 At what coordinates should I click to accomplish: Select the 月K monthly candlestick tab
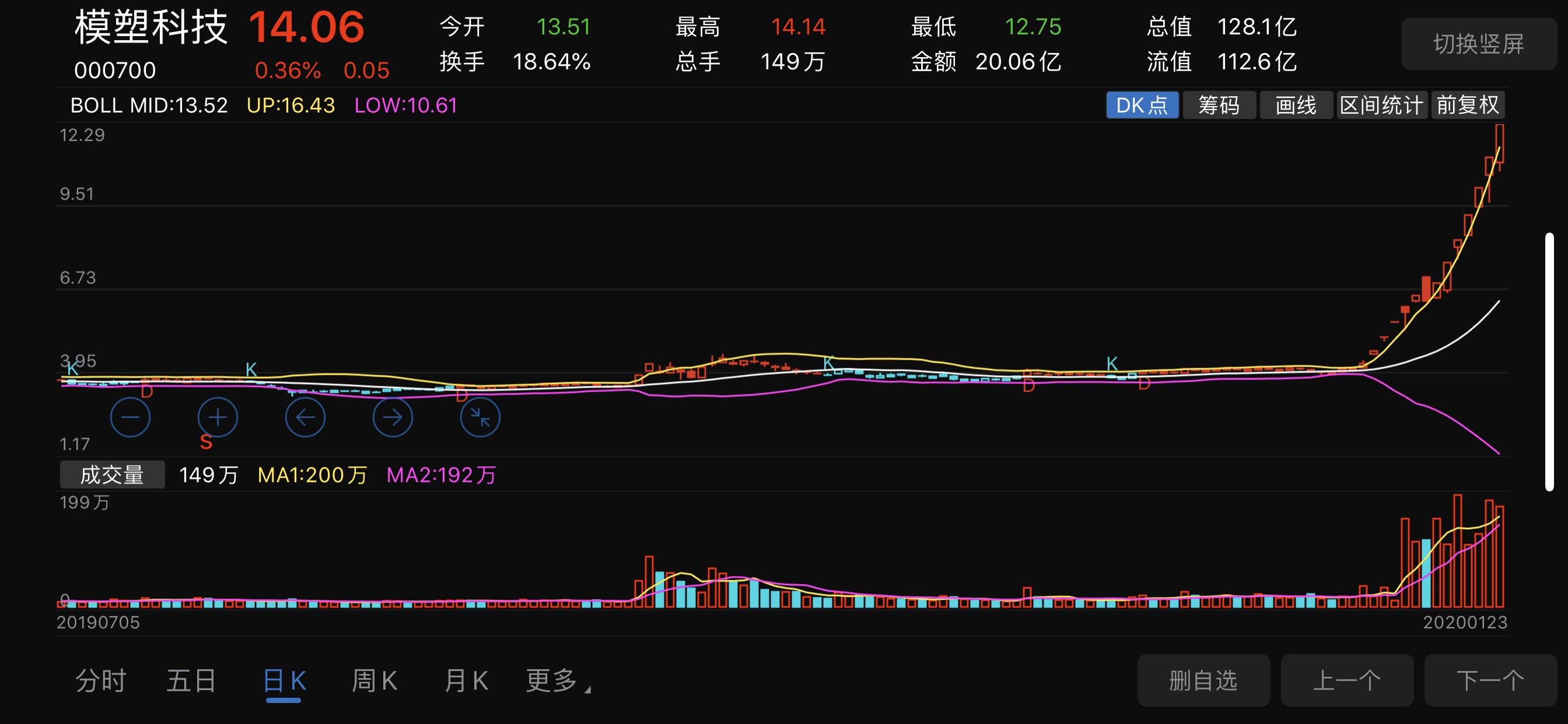pyautogui.click(x=466, y=680)
